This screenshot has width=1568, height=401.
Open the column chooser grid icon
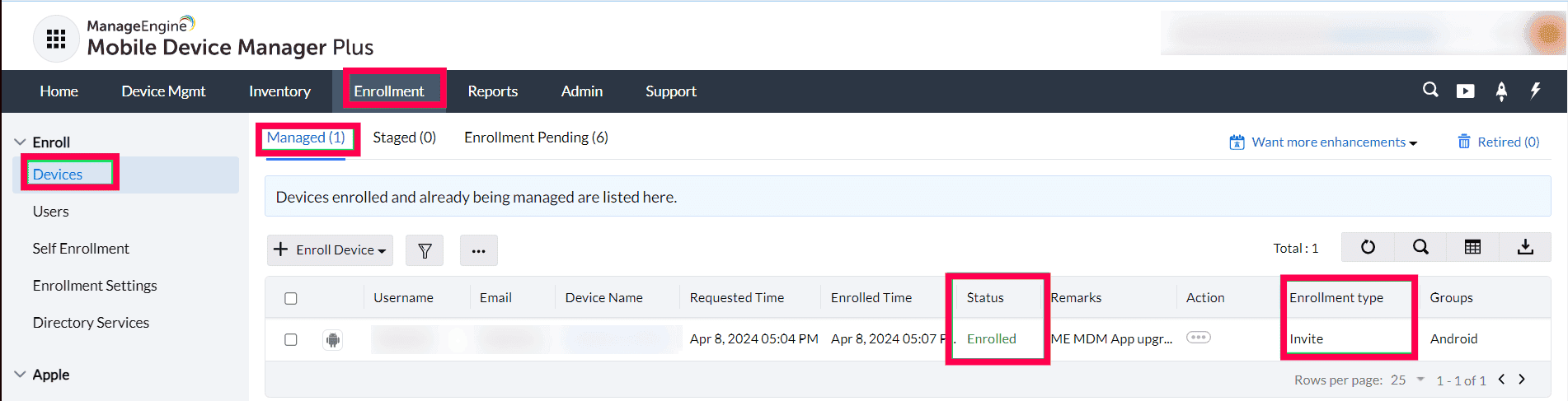(x=1472, y=247)
